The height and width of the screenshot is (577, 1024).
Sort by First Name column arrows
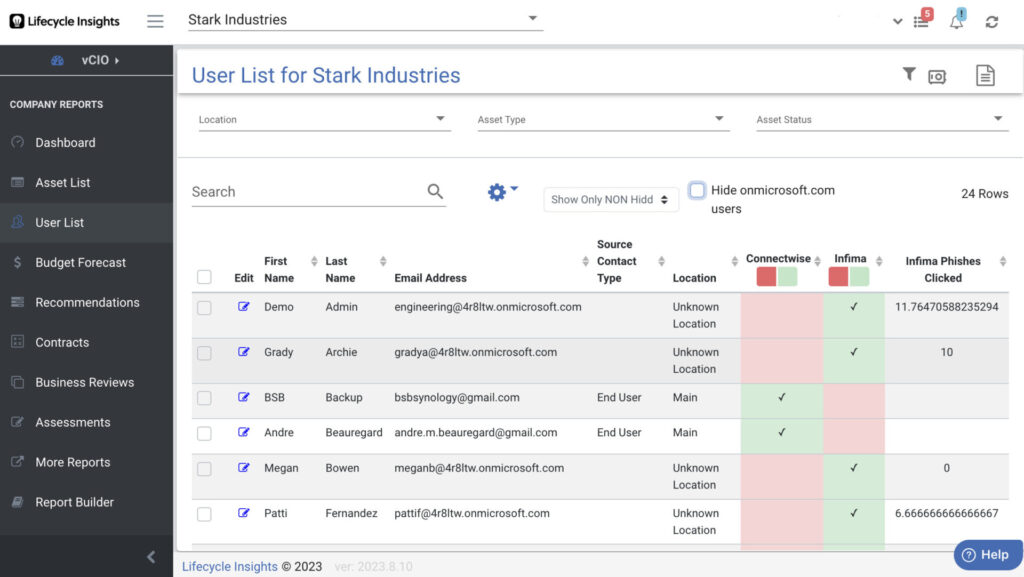click(314, 261)
